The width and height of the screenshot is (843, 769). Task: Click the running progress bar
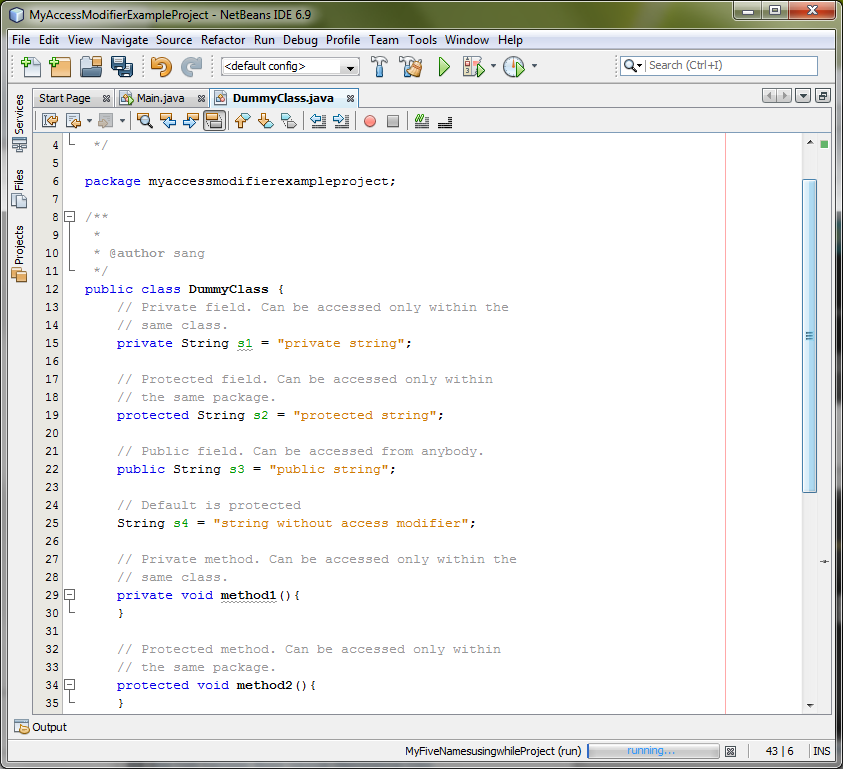(652, 751)
